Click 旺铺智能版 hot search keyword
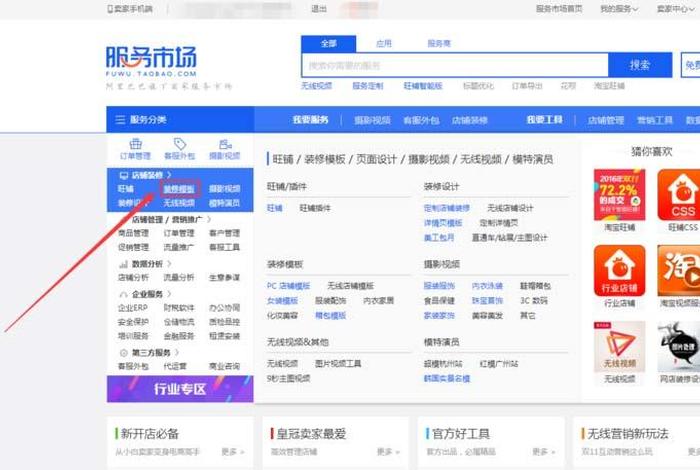700x470 pixels. point(423,86)
